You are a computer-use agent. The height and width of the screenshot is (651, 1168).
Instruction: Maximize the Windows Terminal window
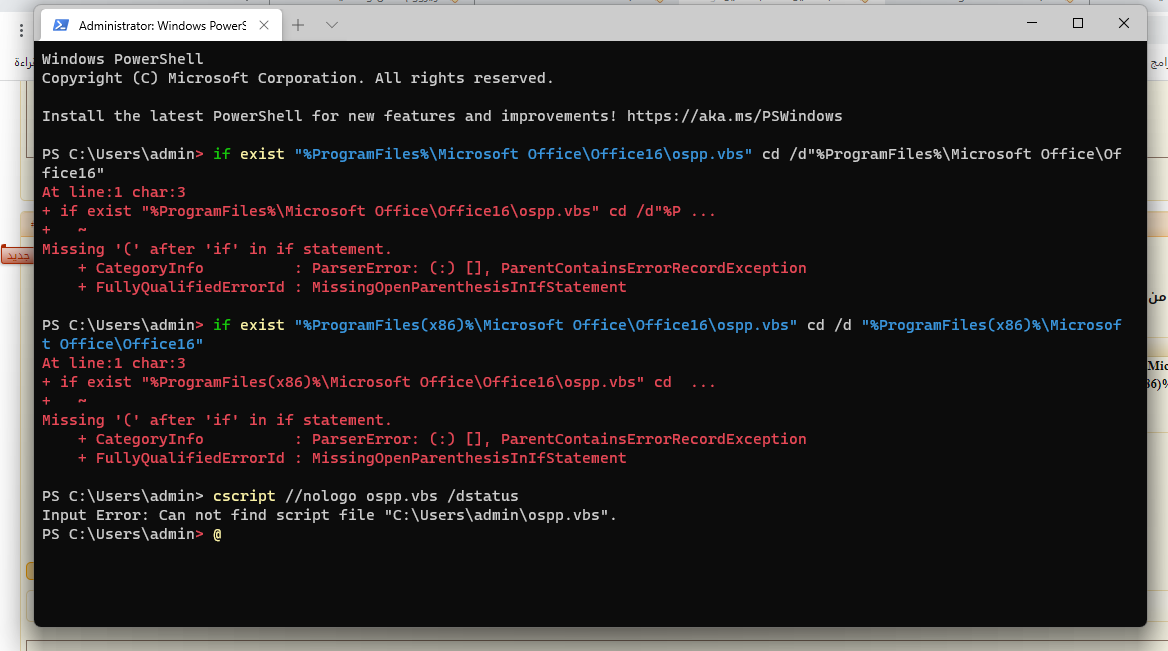click(1077, 23)
